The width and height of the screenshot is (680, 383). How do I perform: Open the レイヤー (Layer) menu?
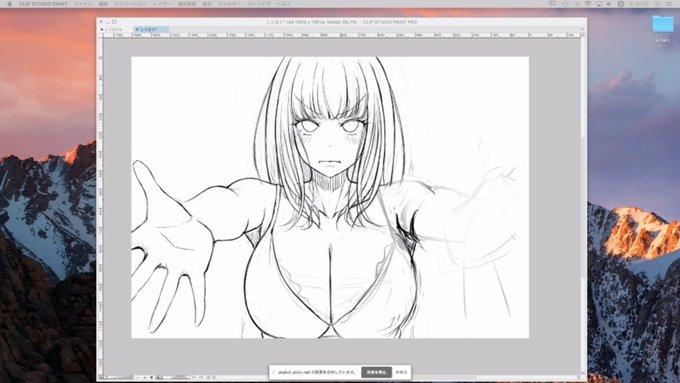(x=162, y=3)
